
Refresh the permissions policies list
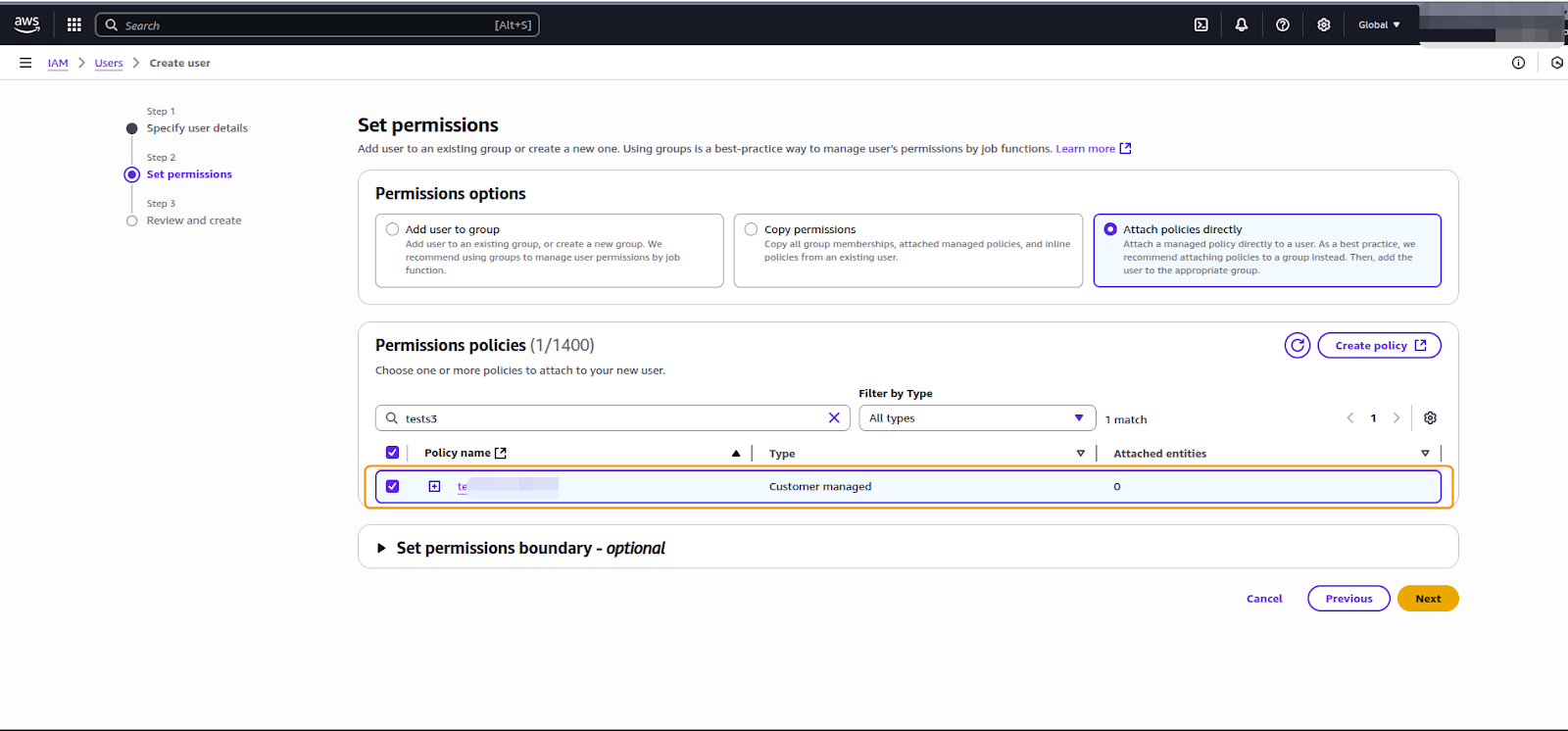(x=1297, y=345)
